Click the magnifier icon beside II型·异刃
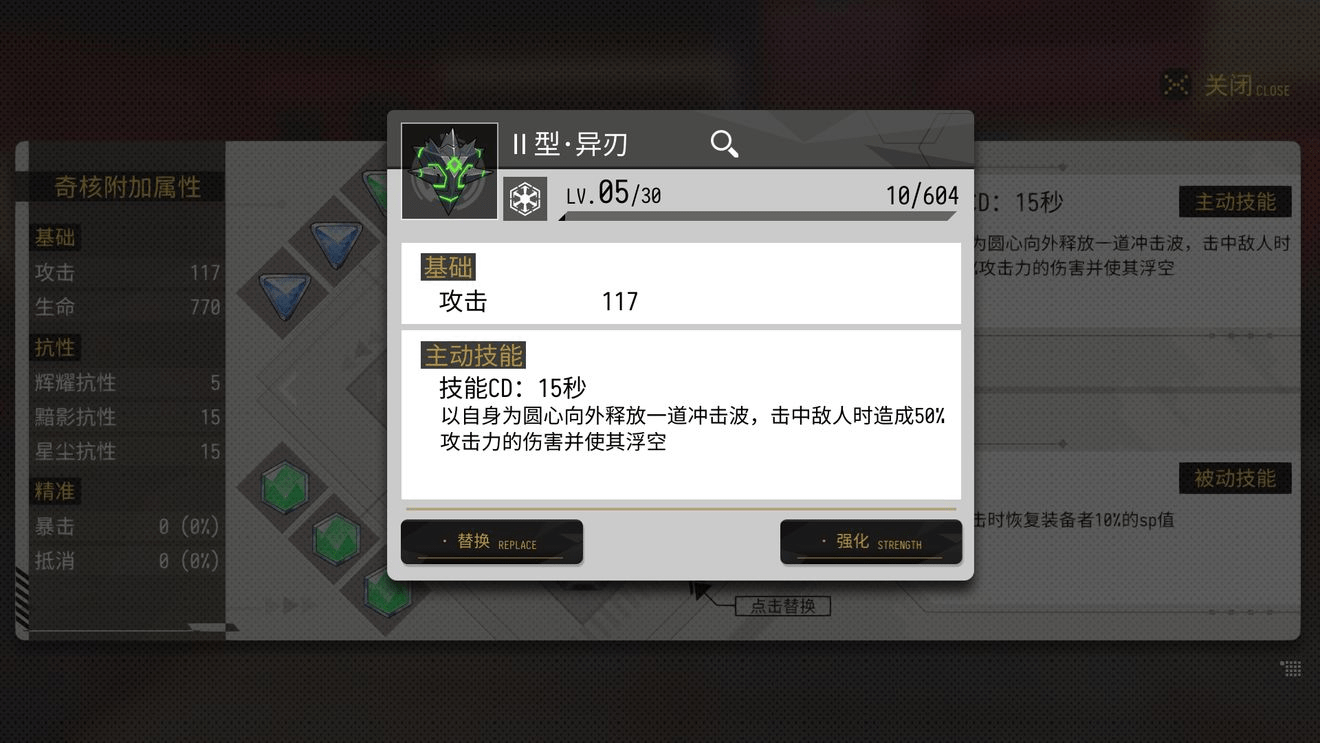1320x743 pixels. point(724,144)
